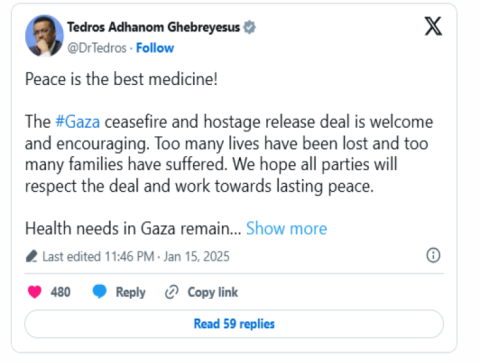Viewport: 480px width, 363px height.
Task: Follow the @DrTedros account
Action: (x=155, y=48)
